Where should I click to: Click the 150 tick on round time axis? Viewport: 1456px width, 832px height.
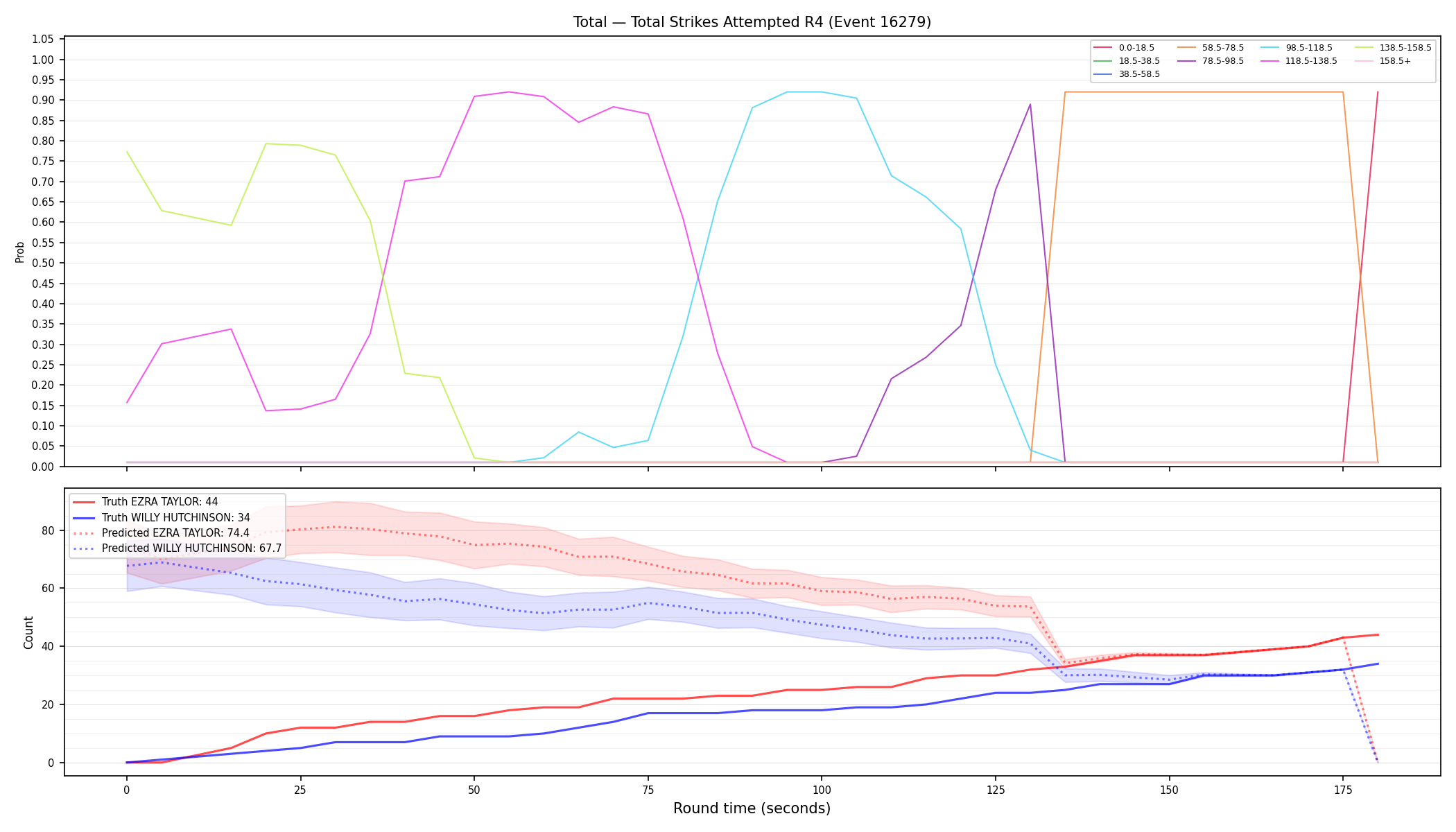[x=1170, y=790]
